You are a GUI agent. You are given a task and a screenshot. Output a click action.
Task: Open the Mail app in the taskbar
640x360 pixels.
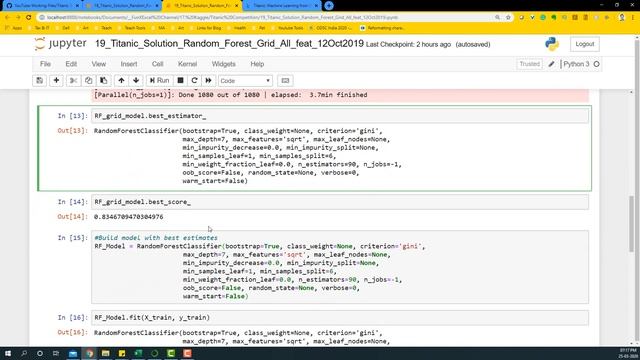(73, 353)
